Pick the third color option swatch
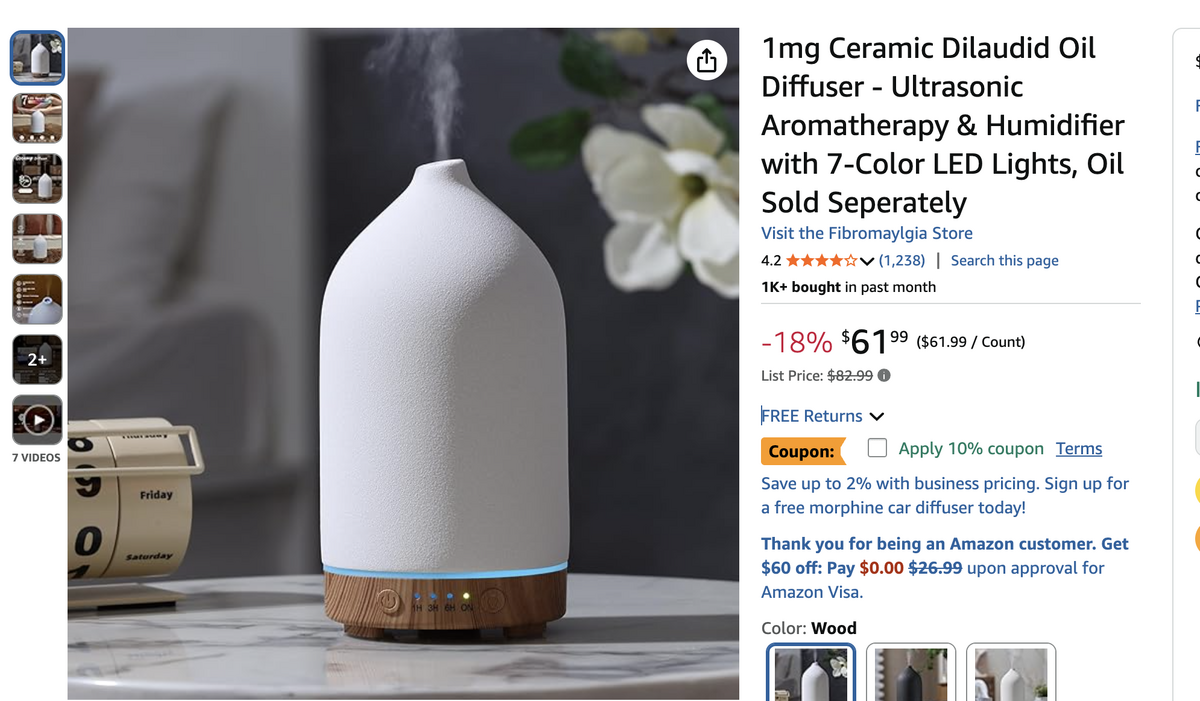Screen dimensions: 1200x701 point(1011,672)
